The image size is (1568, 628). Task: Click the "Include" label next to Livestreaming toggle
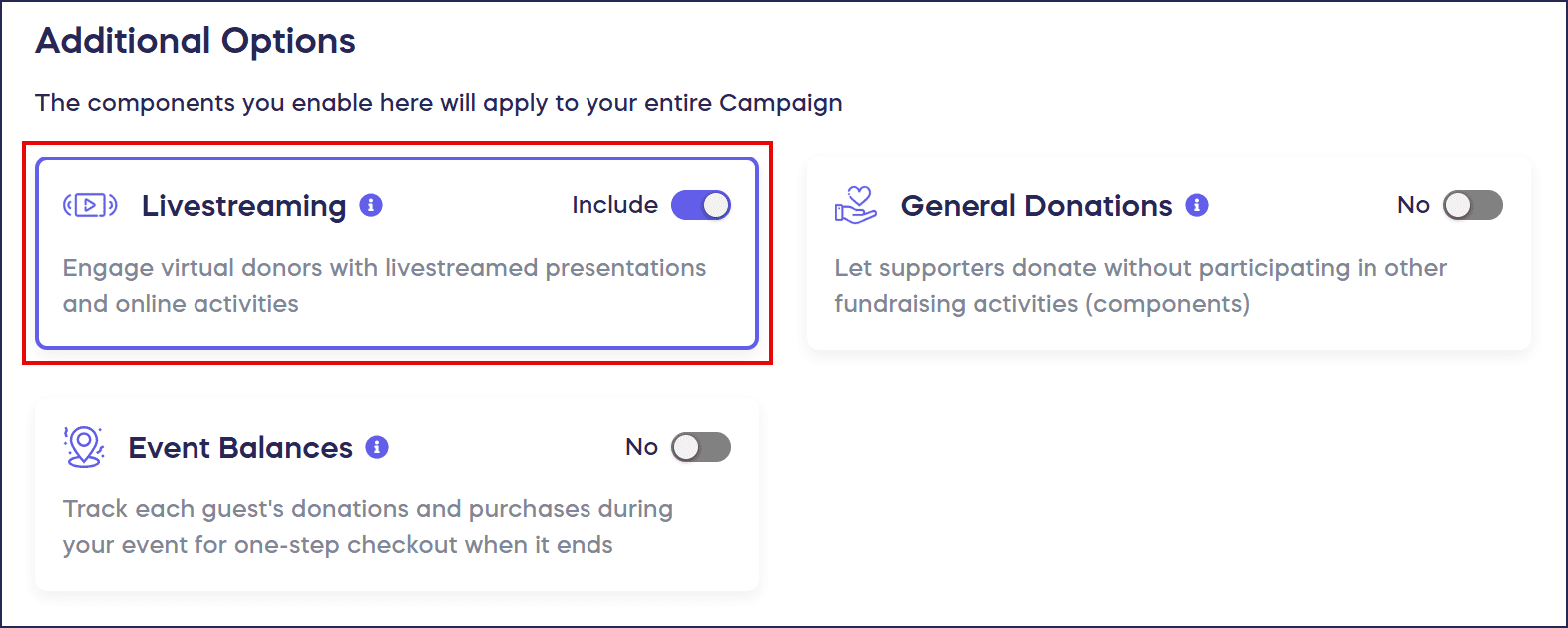(614, 205)
